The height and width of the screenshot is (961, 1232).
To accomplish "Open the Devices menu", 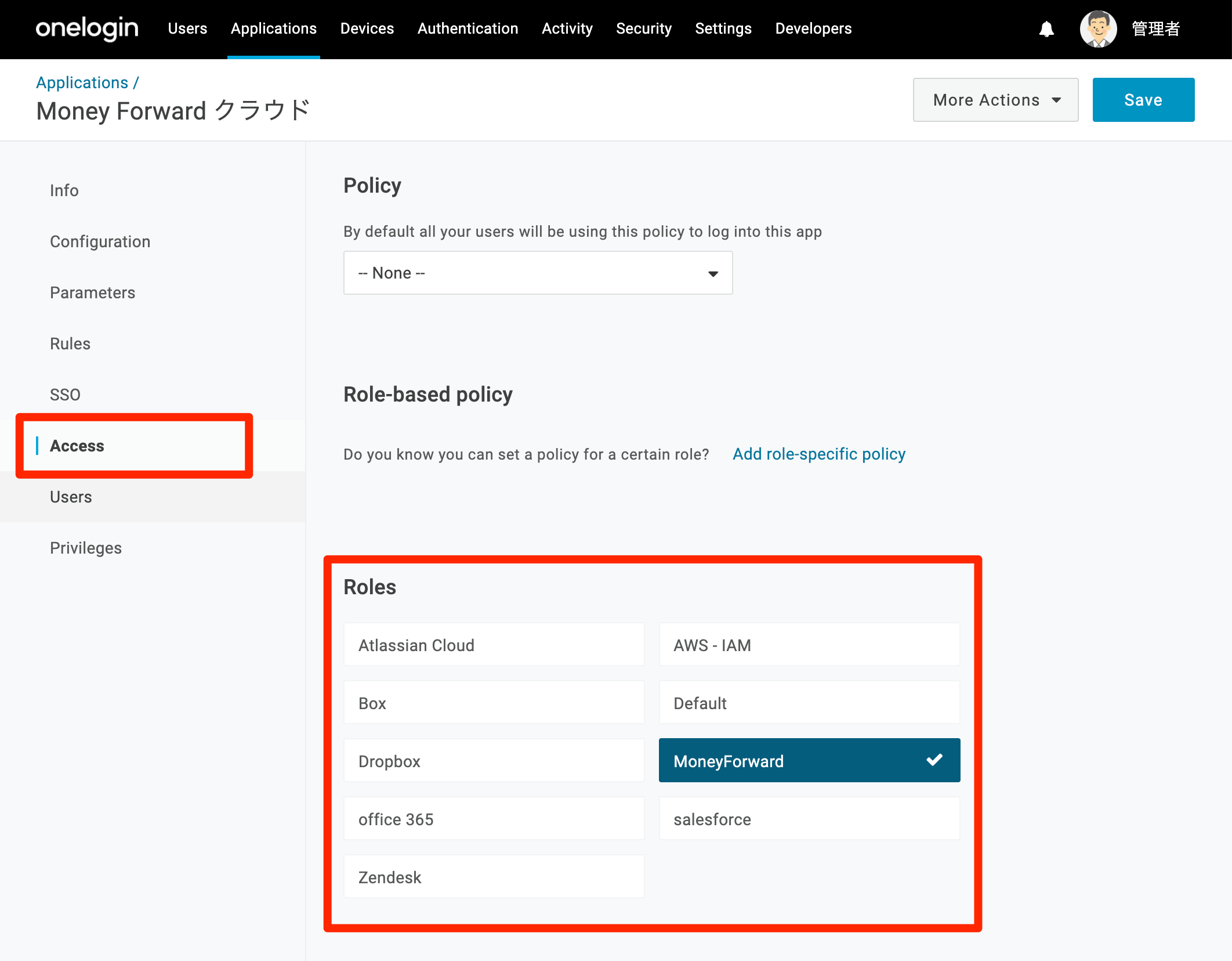I will pos(367,28).
